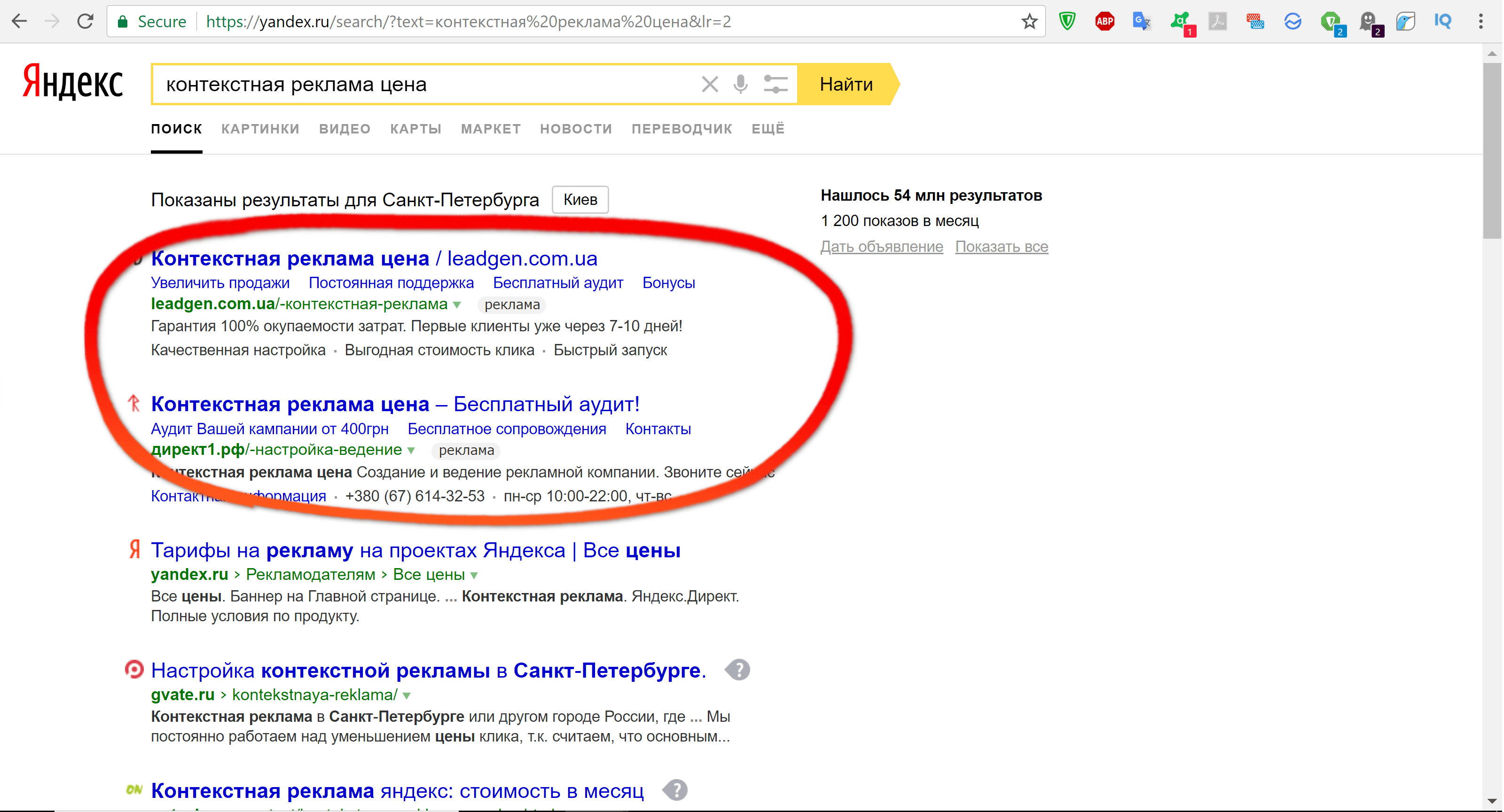Open the НОВОСТИ tab

pyautogui.click(x=576, y=129)
